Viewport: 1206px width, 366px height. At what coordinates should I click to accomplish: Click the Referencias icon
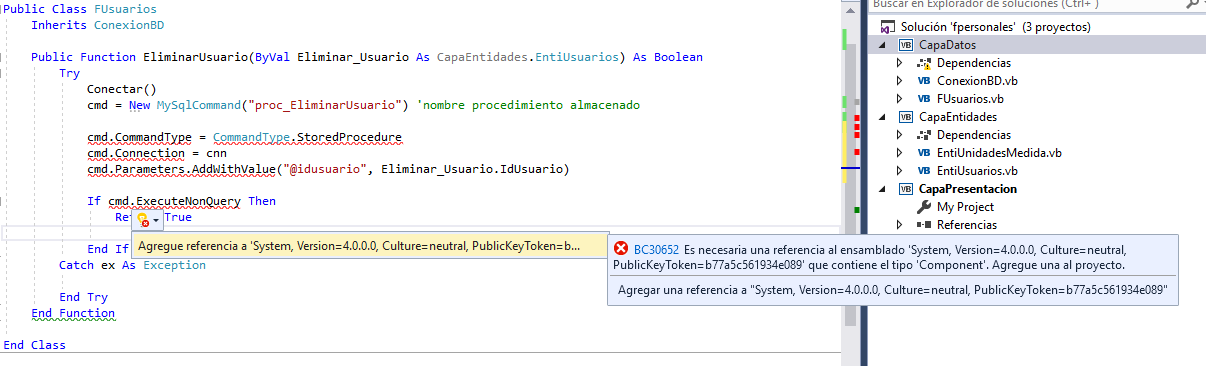point(924,225)
